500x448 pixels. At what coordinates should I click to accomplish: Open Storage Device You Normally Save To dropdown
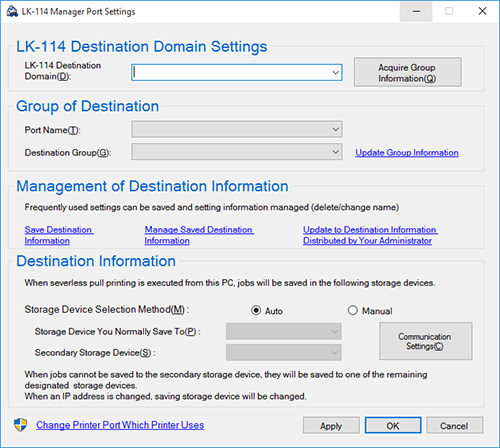pos(284,331)
